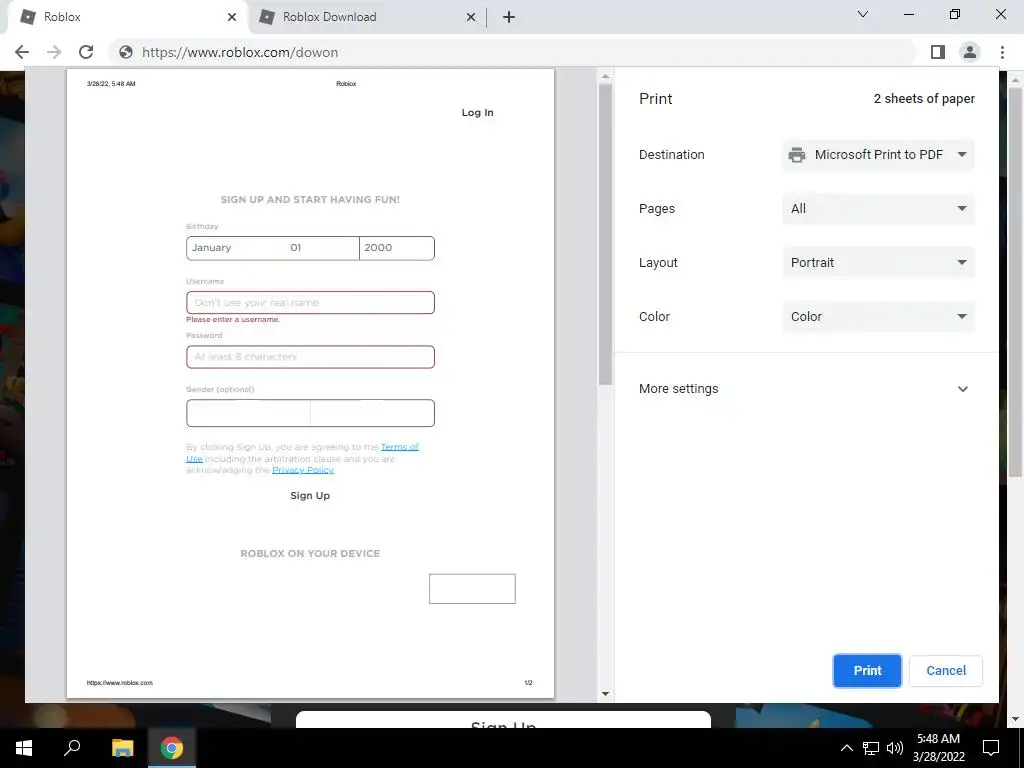Click the Layout label
1024x768 pixels.
658,263
